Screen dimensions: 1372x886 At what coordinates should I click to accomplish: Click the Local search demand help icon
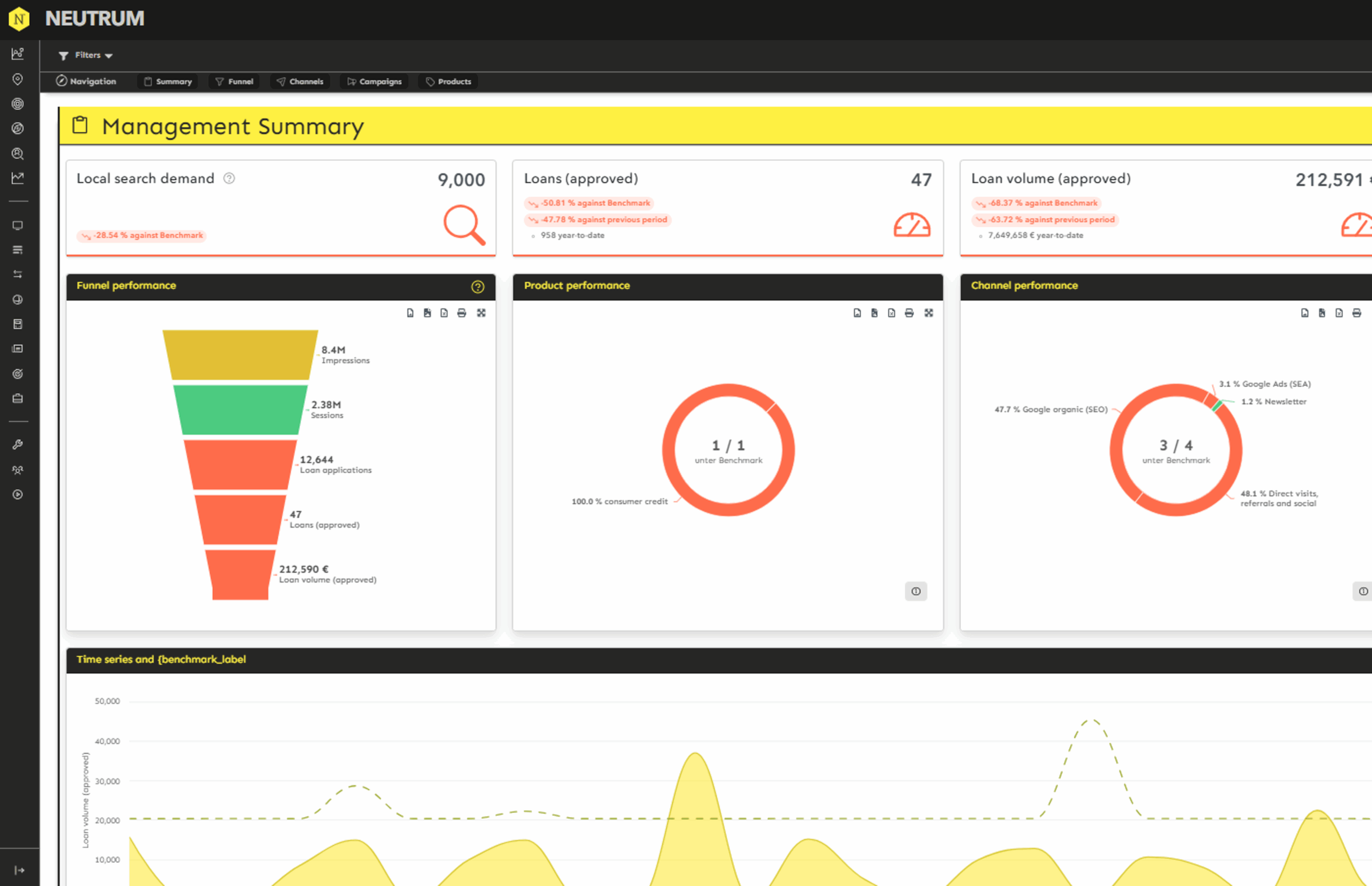pos(229,178)
